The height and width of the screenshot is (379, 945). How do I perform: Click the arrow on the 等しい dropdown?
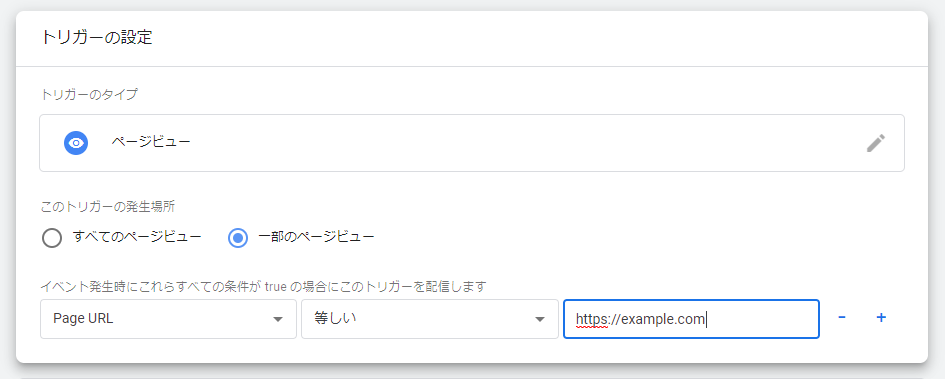click(540, 319)
